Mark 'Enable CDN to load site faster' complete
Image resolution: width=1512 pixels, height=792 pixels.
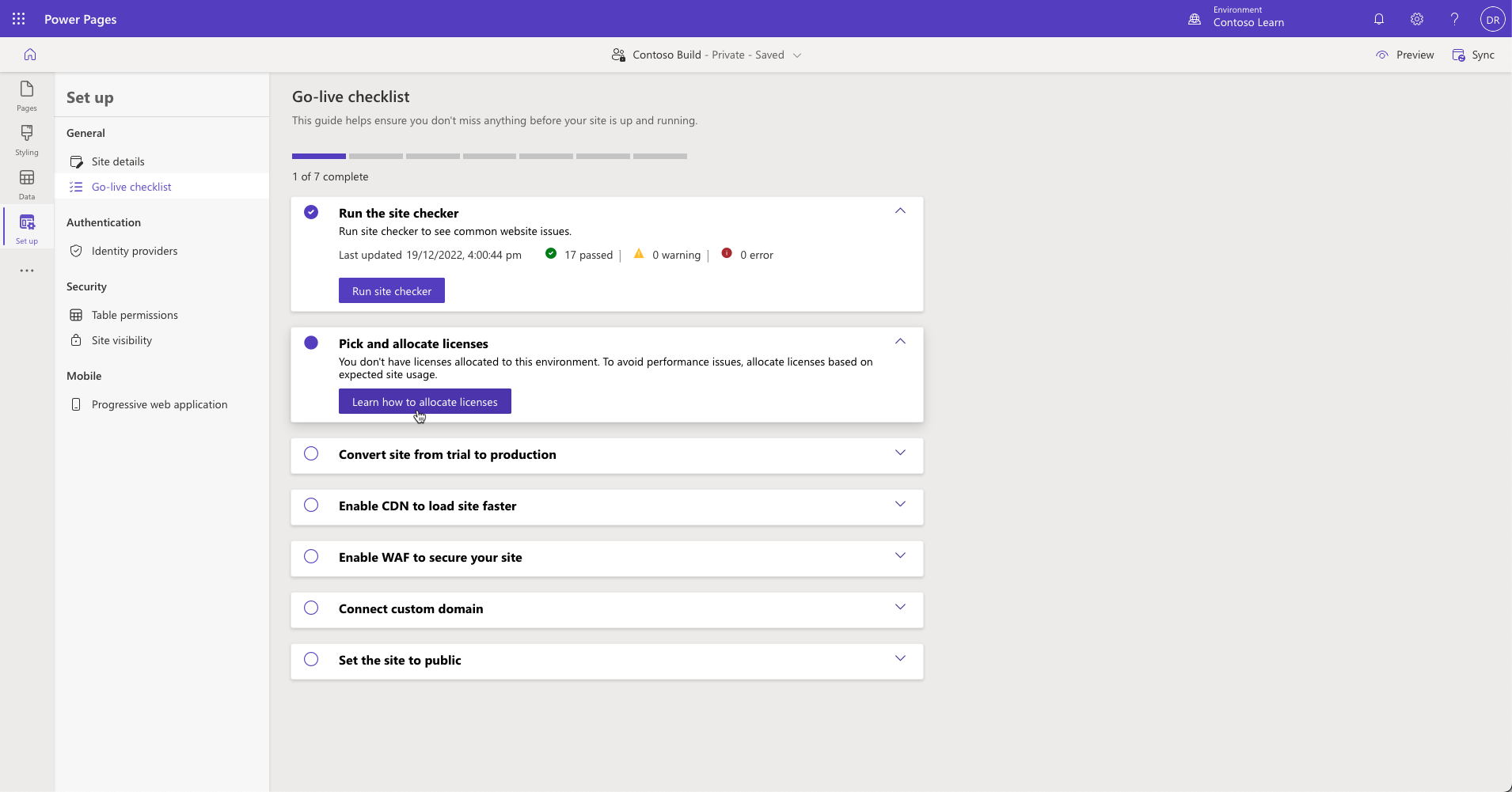(x=310, y=505)
